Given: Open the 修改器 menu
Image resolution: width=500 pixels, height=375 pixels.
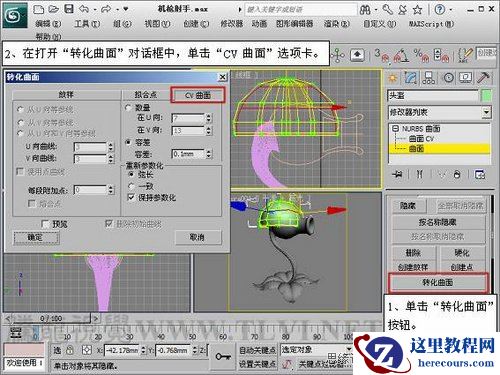Looking at the screenshot, I should click(x=232, y=24).
